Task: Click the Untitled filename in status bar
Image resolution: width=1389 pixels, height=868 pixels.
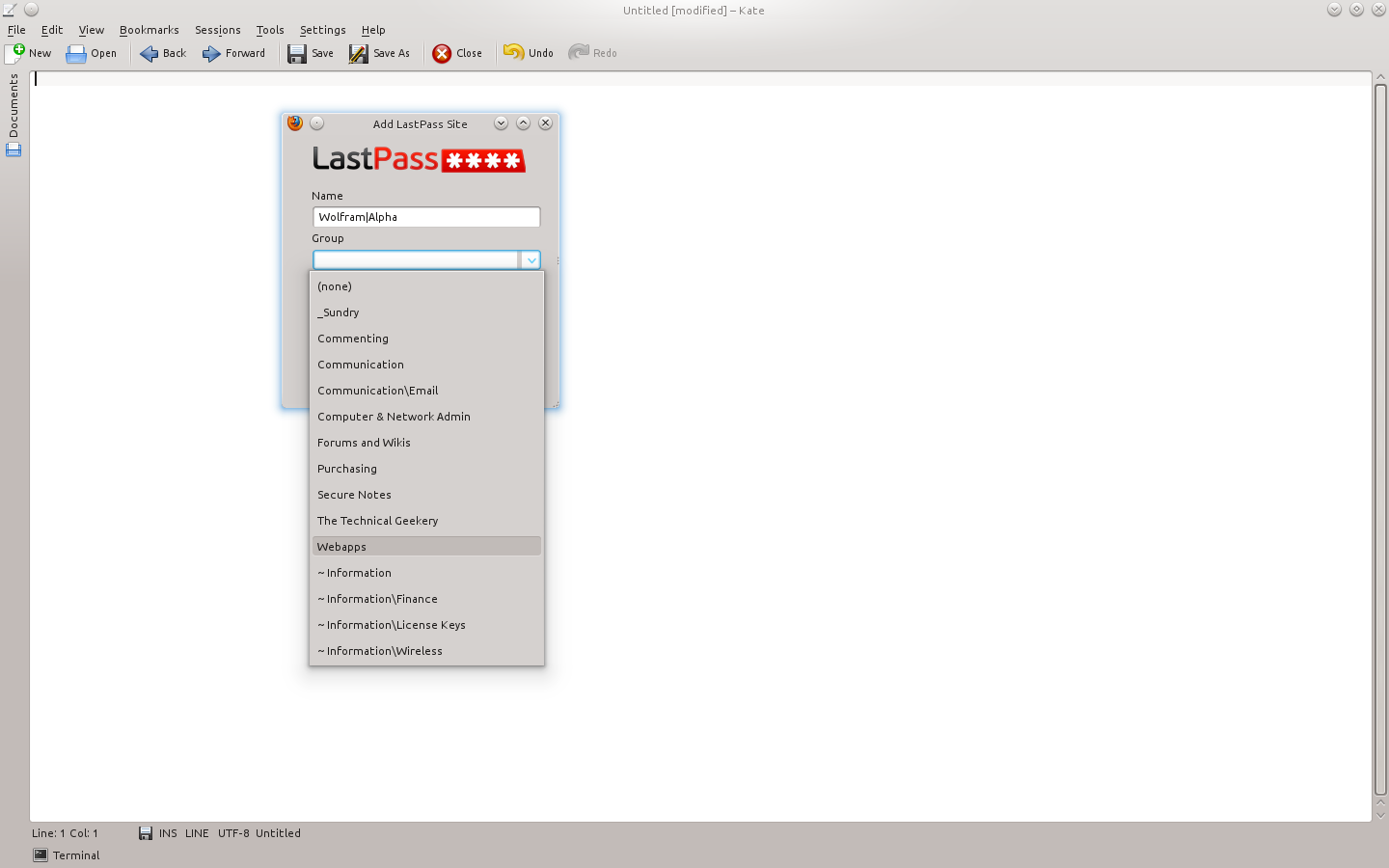Action: (x=278, y=833)
